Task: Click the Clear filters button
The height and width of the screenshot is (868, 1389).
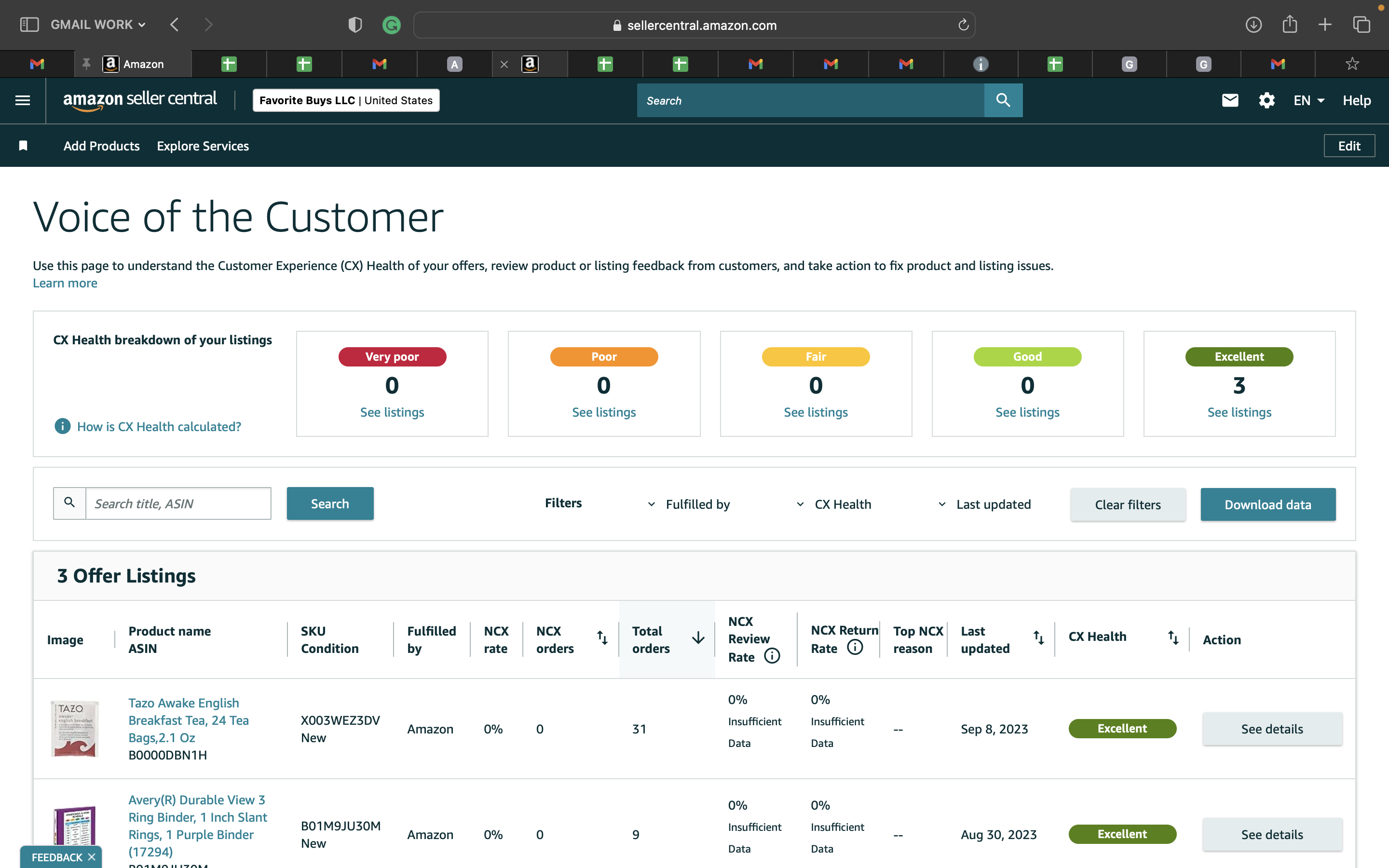Action: tap(1128, 504)
